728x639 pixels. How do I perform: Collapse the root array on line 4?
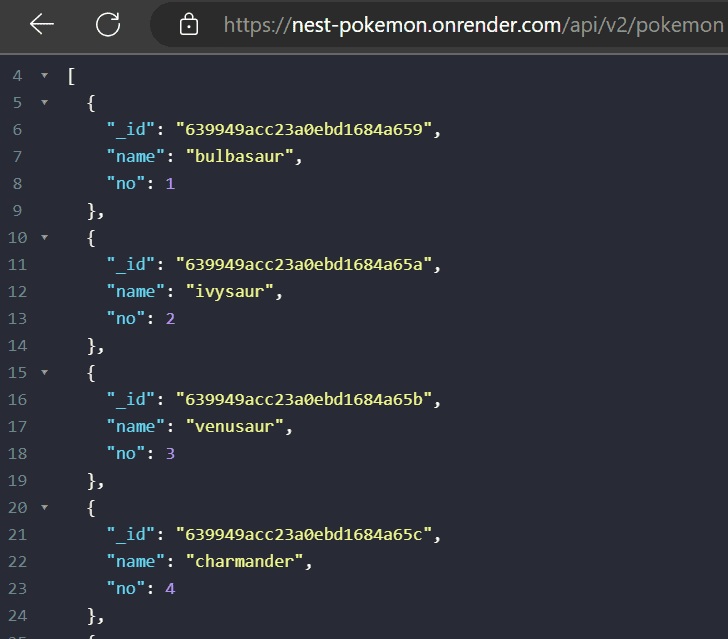45,75
